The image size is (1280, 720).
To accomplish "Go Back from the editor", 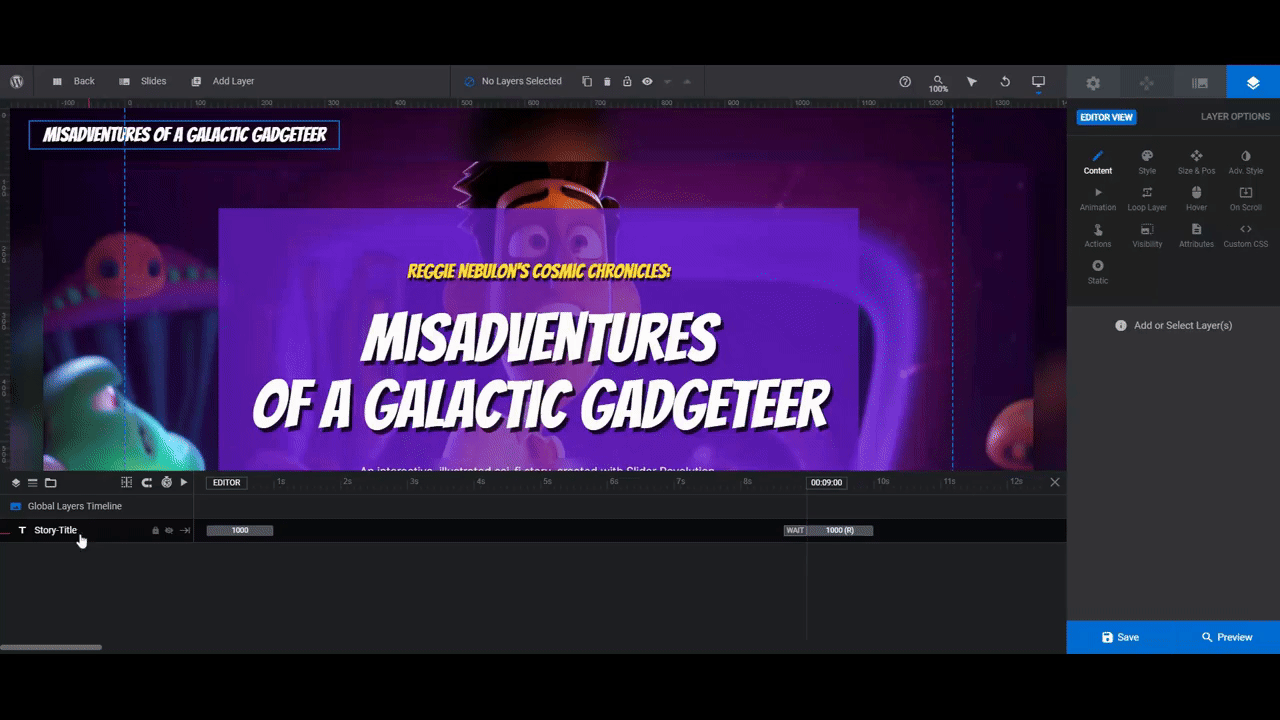I will (73, 82).
